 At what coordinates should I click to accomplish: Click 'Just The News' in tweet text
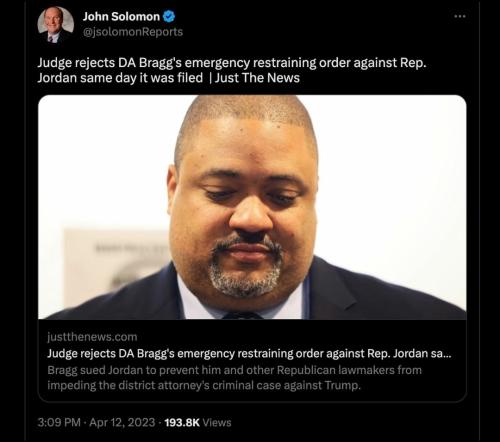pos(257,78)
